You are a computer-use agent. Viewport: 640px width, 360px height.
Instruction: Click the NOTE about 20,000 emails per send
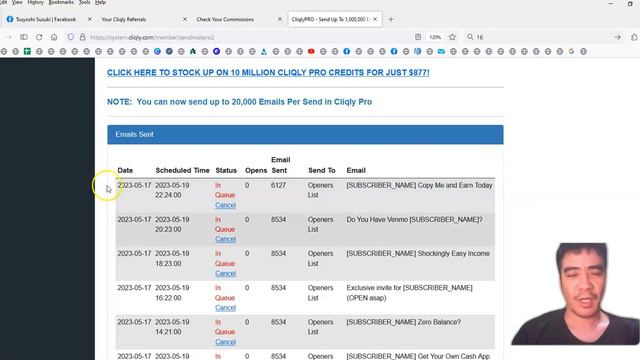point(239,102)
